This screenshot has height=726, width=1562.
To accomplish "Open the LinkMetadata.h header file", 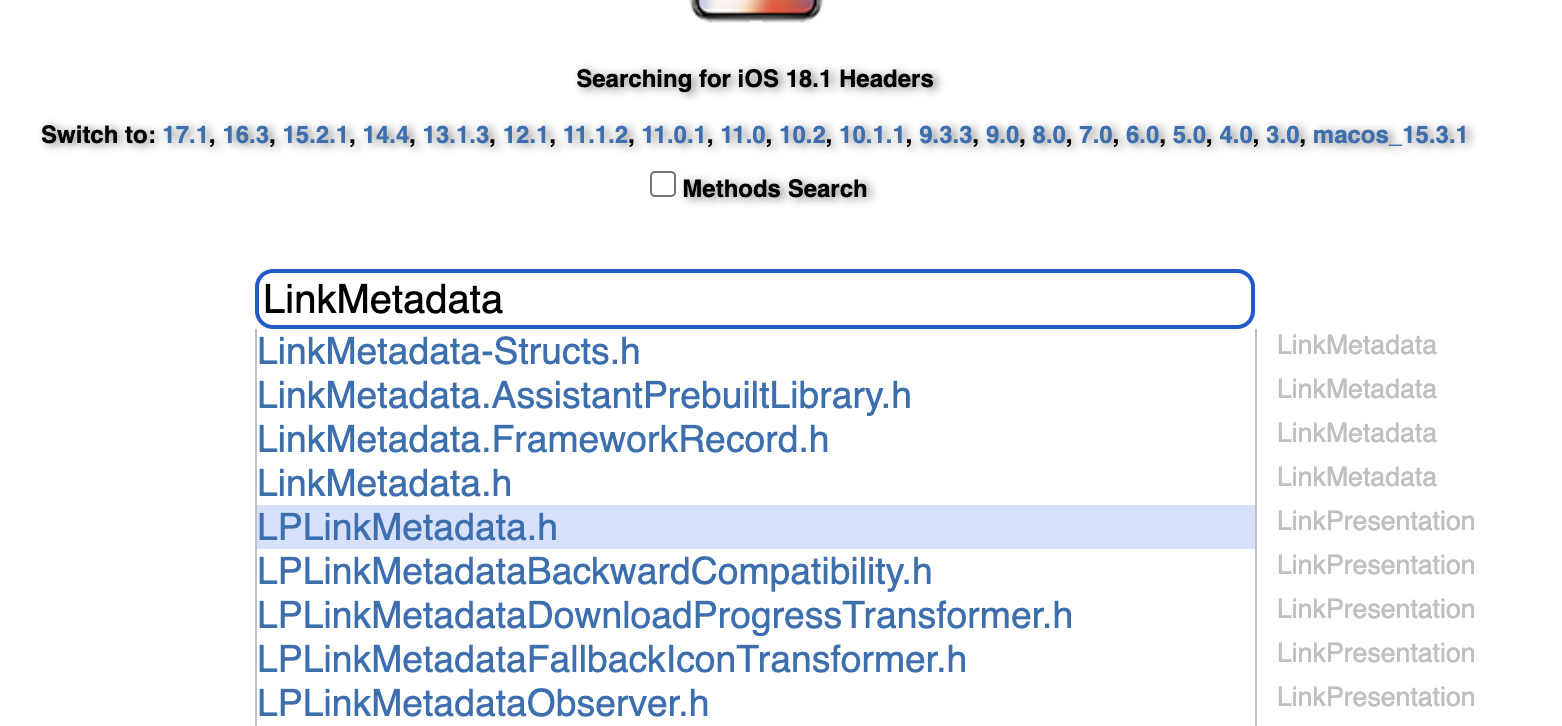I will [383, 483].
